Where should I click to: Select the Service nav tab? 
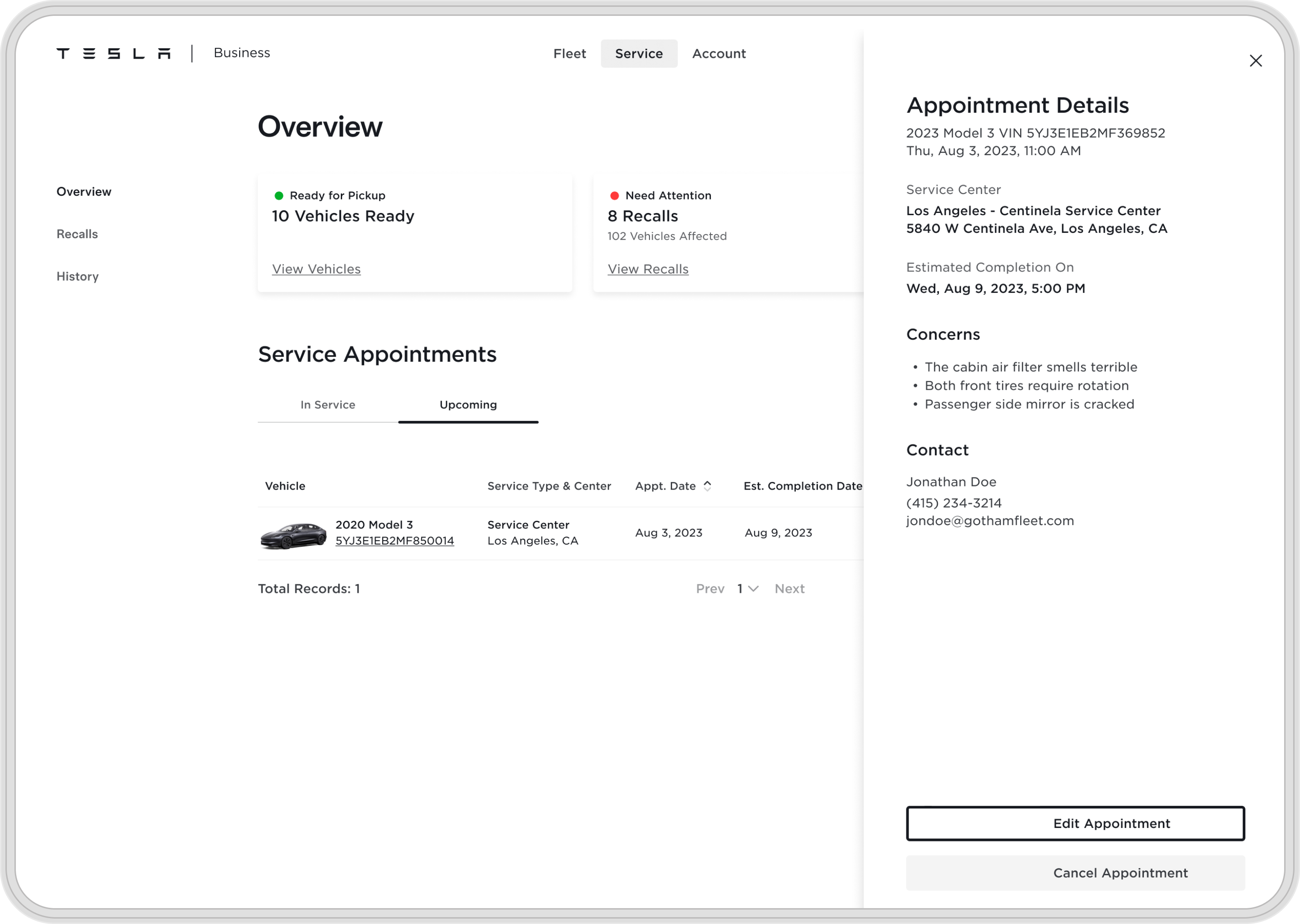click(x=639, y=54)
